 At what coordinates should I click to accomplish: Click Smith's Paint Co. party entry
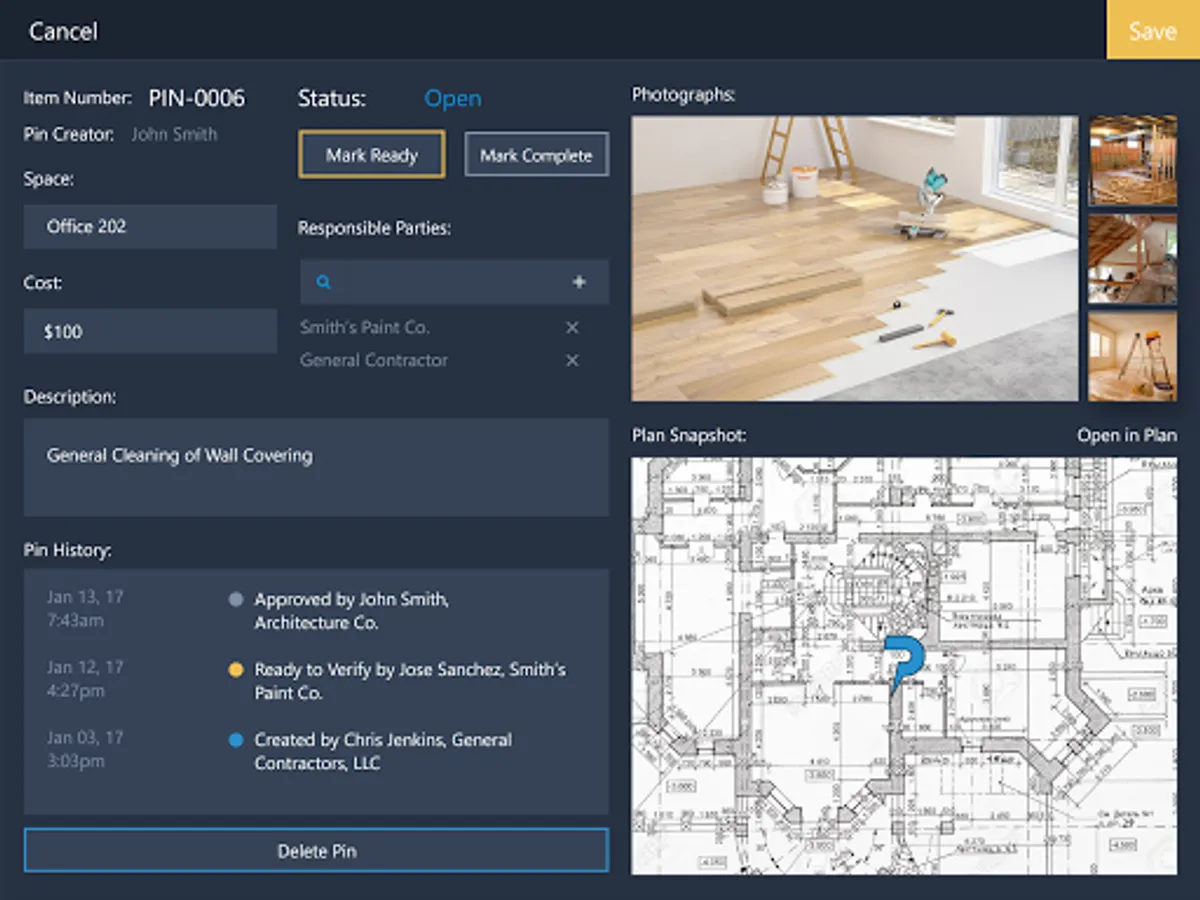(365, 328)
